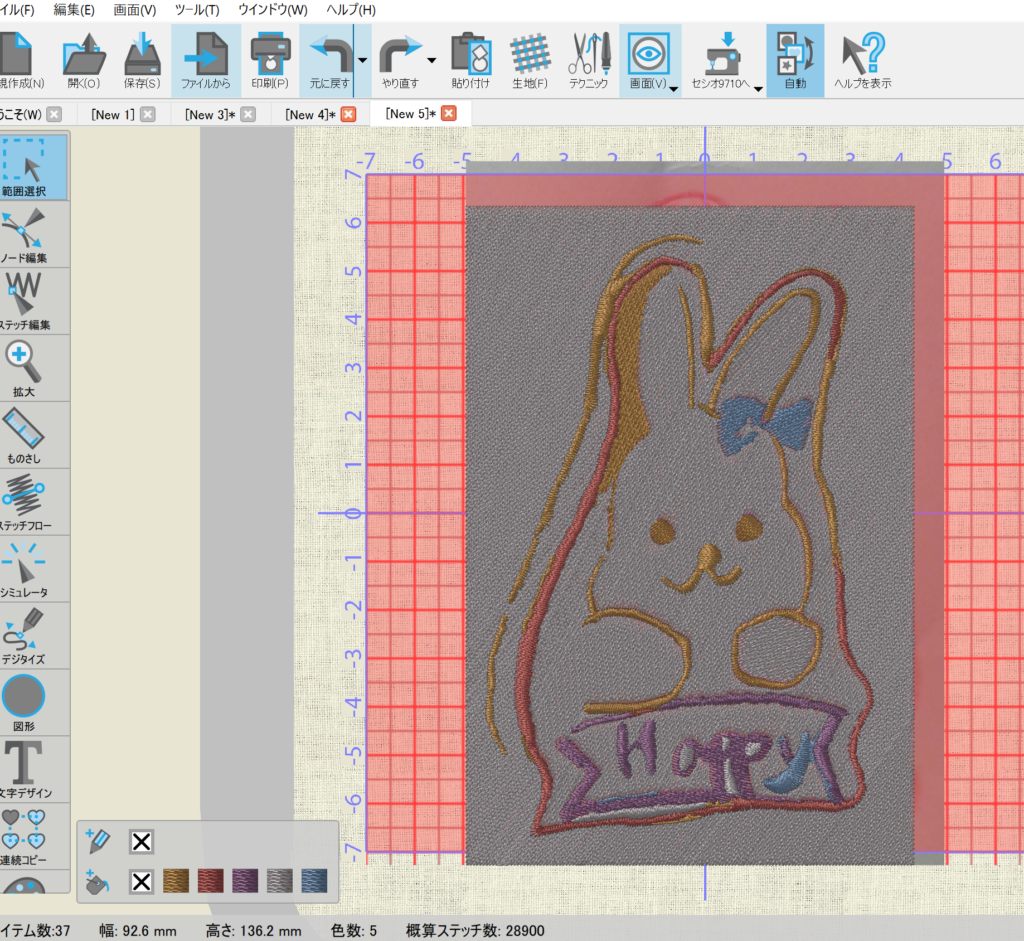Viewport: 1024px width, 941px height.
Task: Expand the 元に戻す undo history dropdown arrow
Action: 362,61
